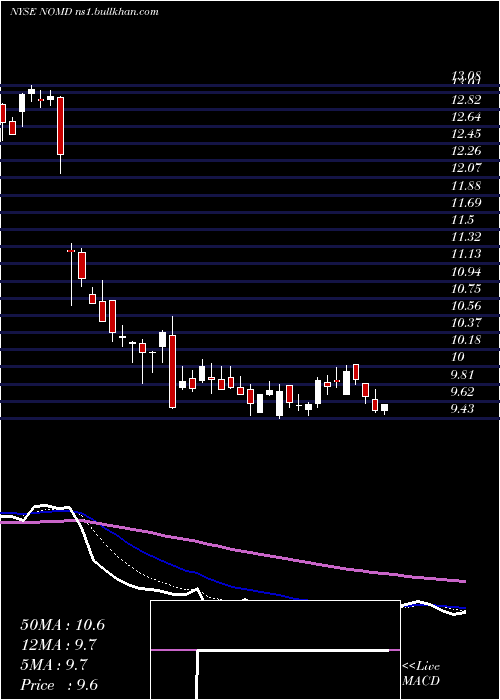Click the 11.88 price axis label

[466, 186]
